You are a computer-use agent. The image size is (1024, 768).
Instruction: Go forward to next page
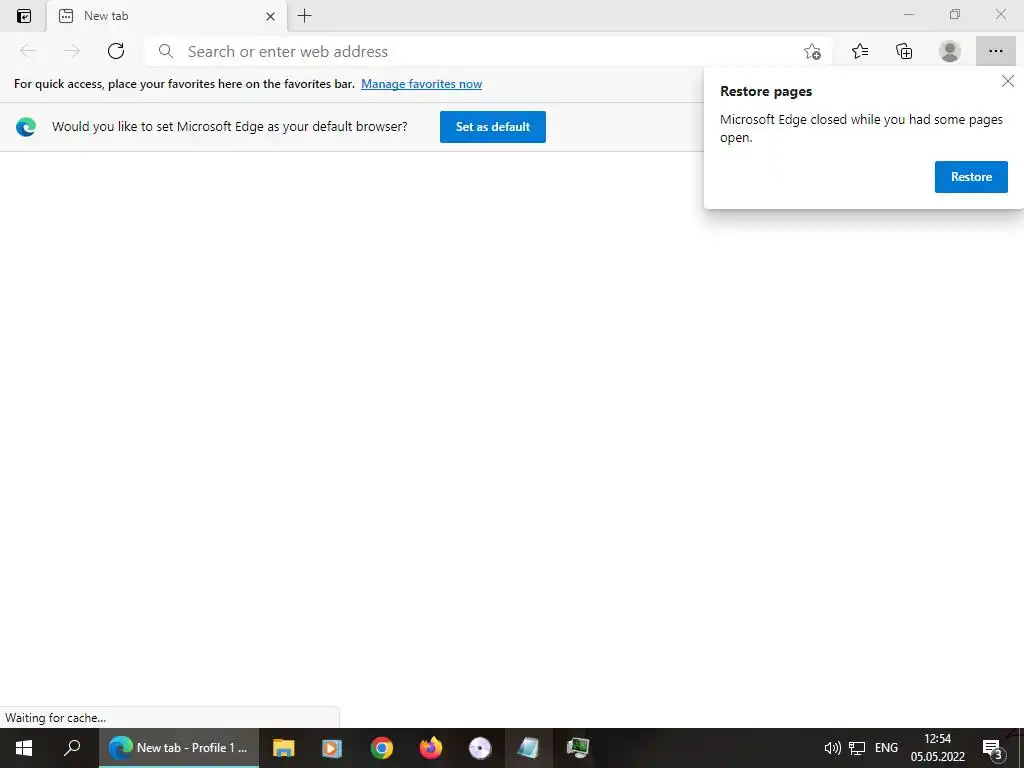click(x=72, y=51)
